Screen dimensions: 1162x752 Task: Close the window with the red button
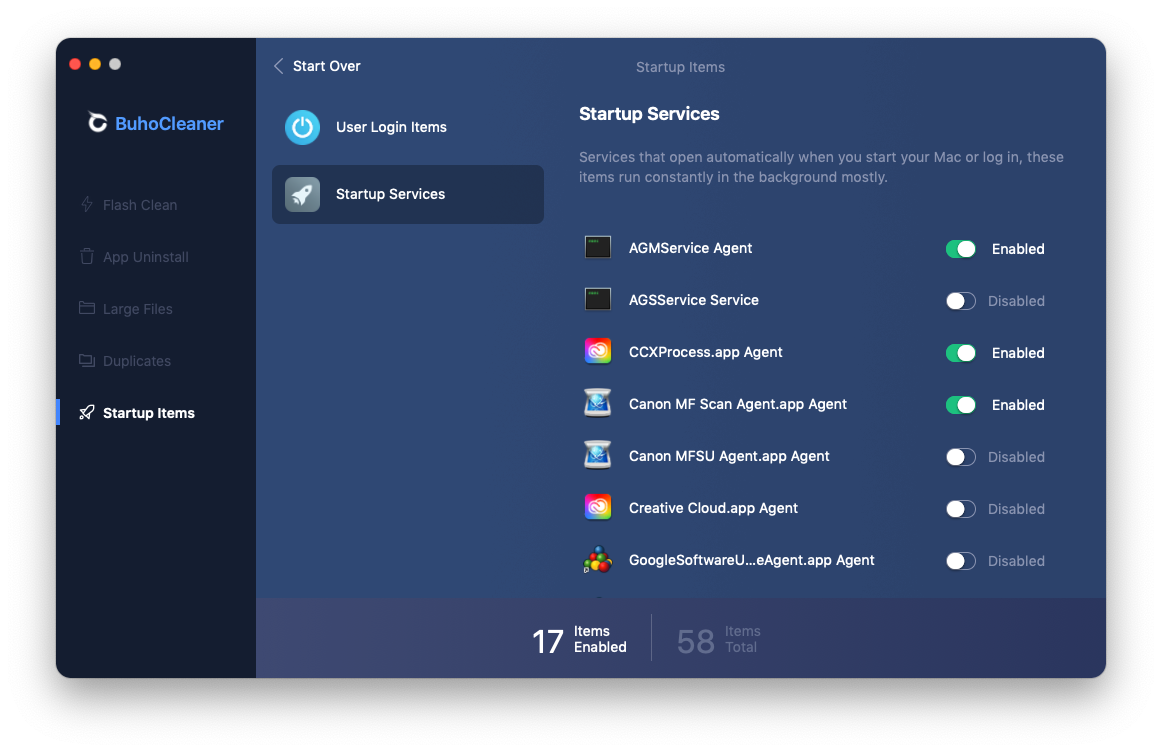(x=75, y=64)
